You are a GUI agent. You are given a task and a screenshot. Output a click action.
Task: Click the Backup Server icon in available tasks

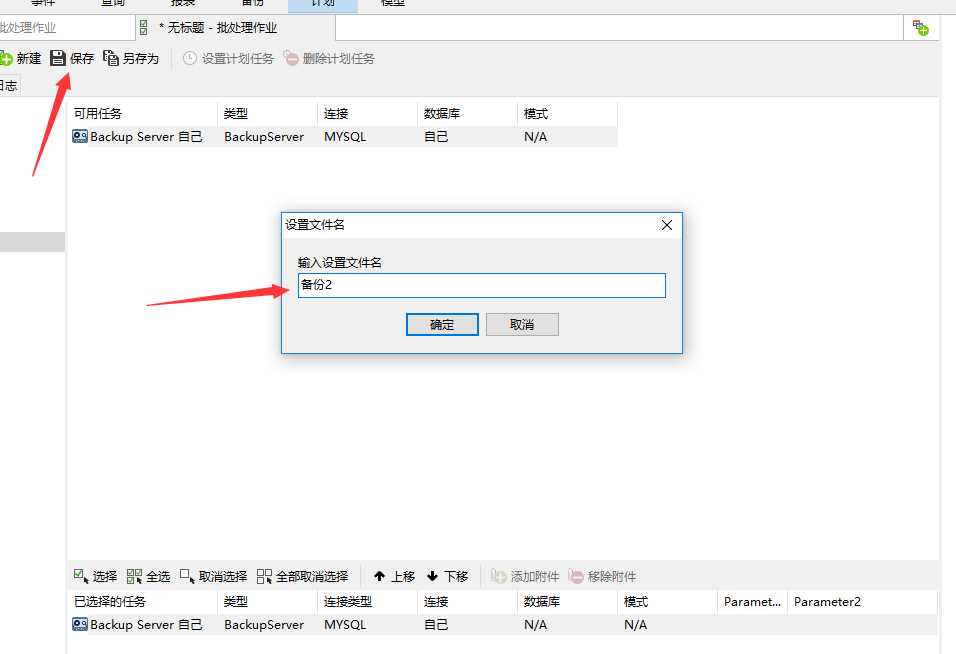(80, 137)
